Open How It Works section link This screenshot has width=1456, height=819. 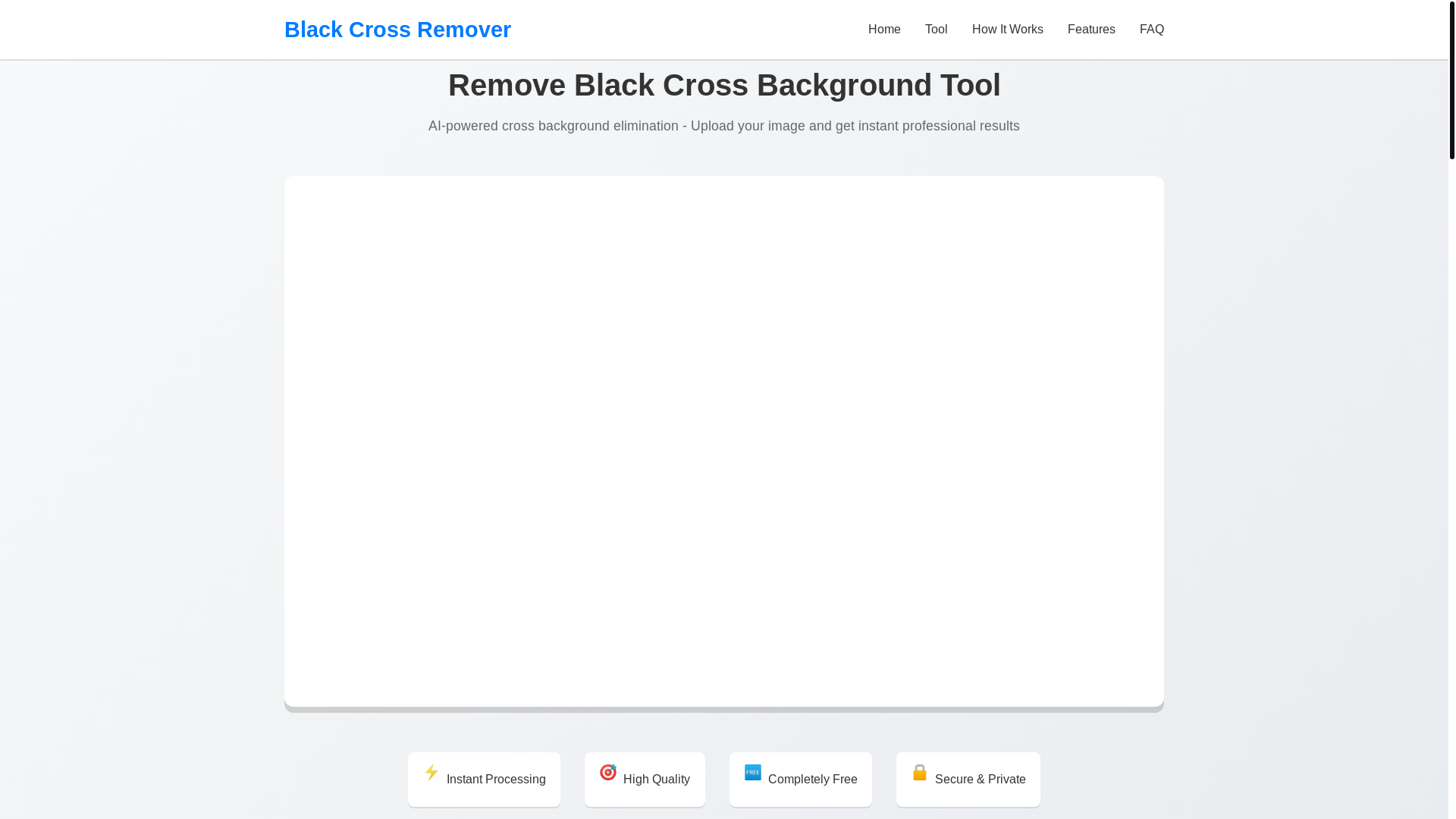(x=1007, y=30)
